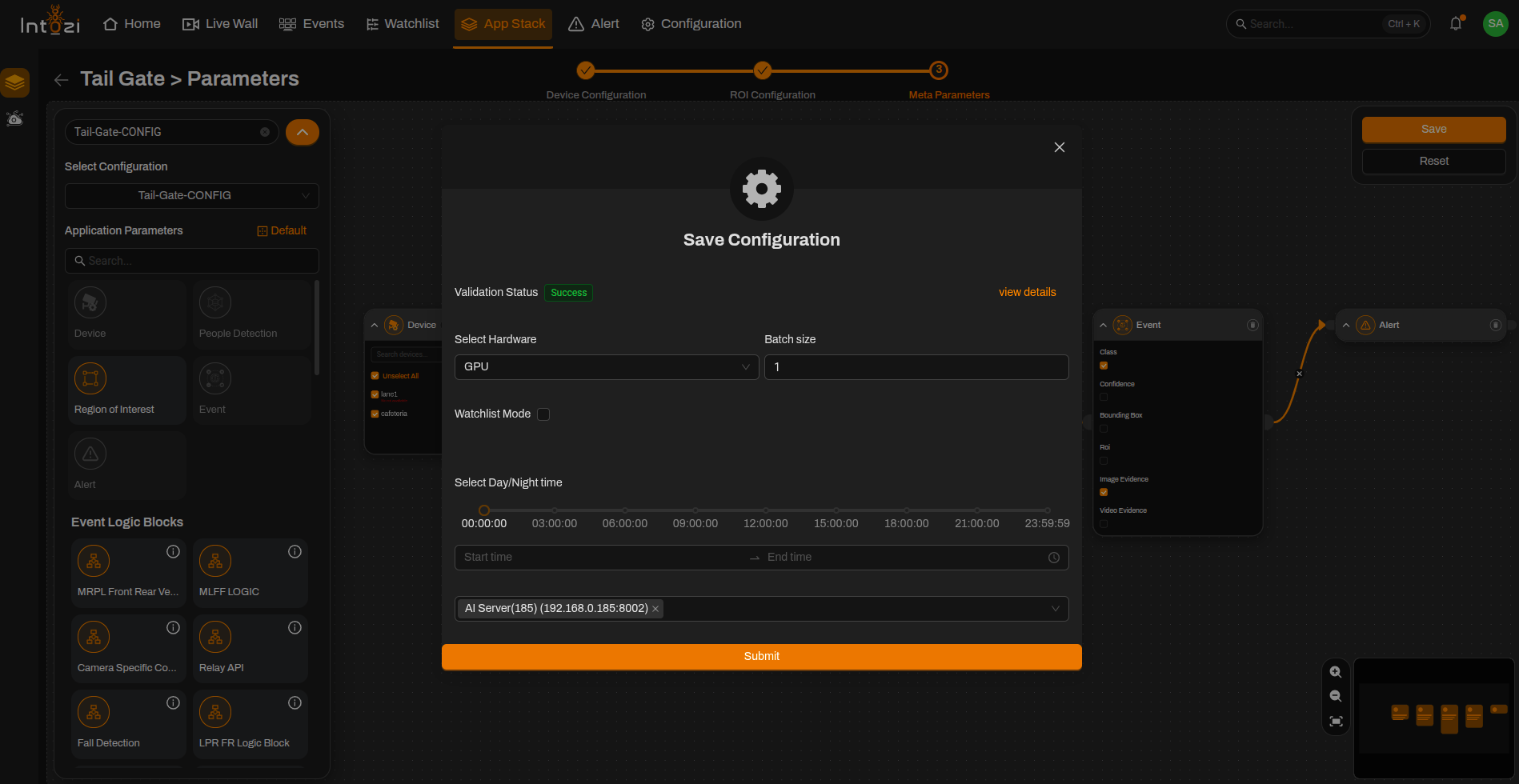Screen dimensions: 1519x784
Task: Open the Tail-Gate-CONFIG configuration dropdown
Action: 192,195
